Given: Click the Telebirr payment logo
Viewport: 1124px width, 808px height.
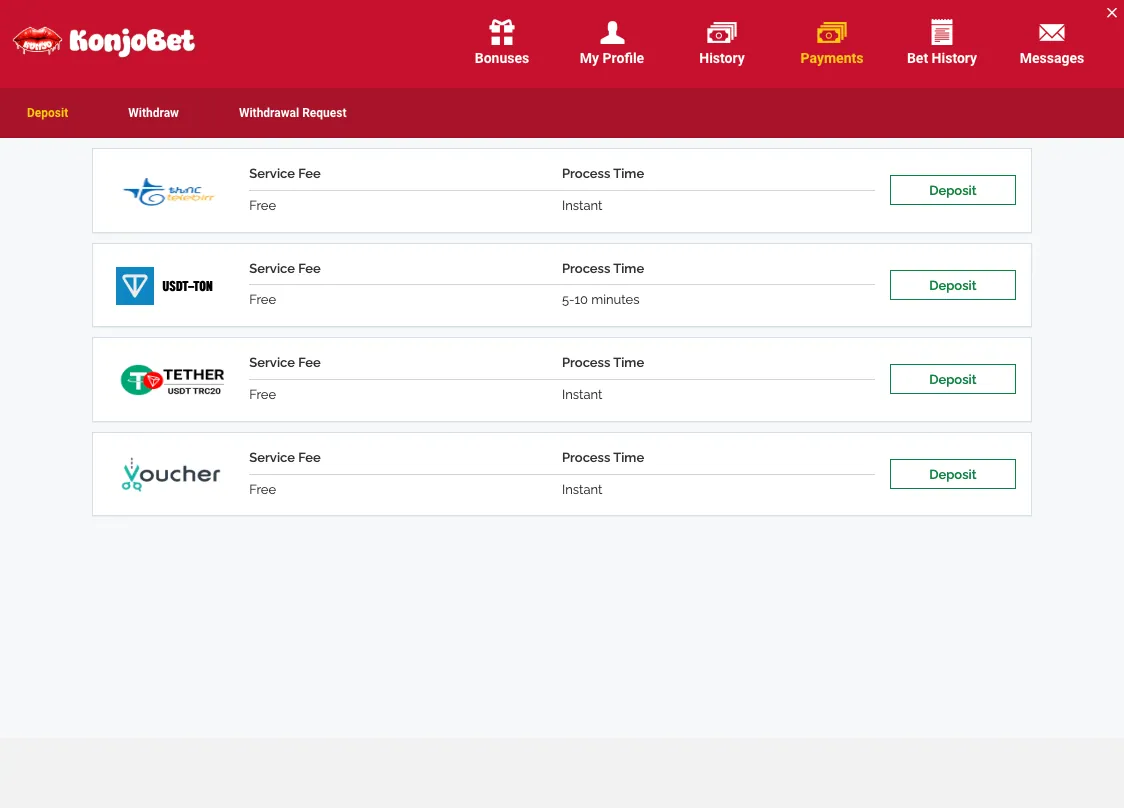Looking at the screenshot, I should [x=168, y=191].
